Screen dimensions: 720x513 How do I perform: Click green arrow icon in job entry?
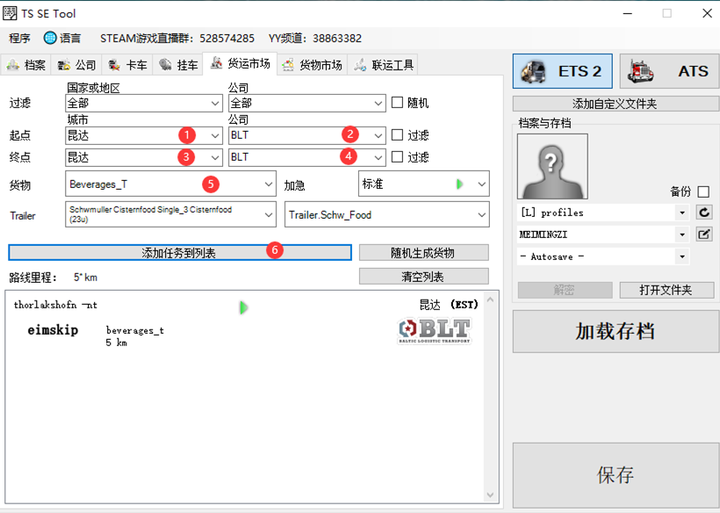[x=243, y=307]
